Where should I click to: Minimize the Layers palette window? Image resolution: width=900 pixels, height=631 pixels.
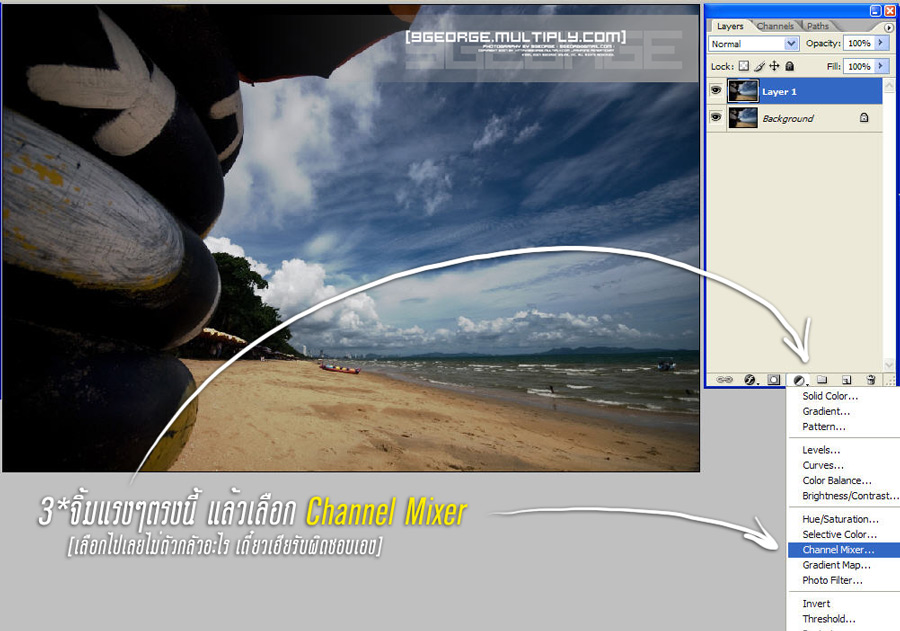click(875, 10)
